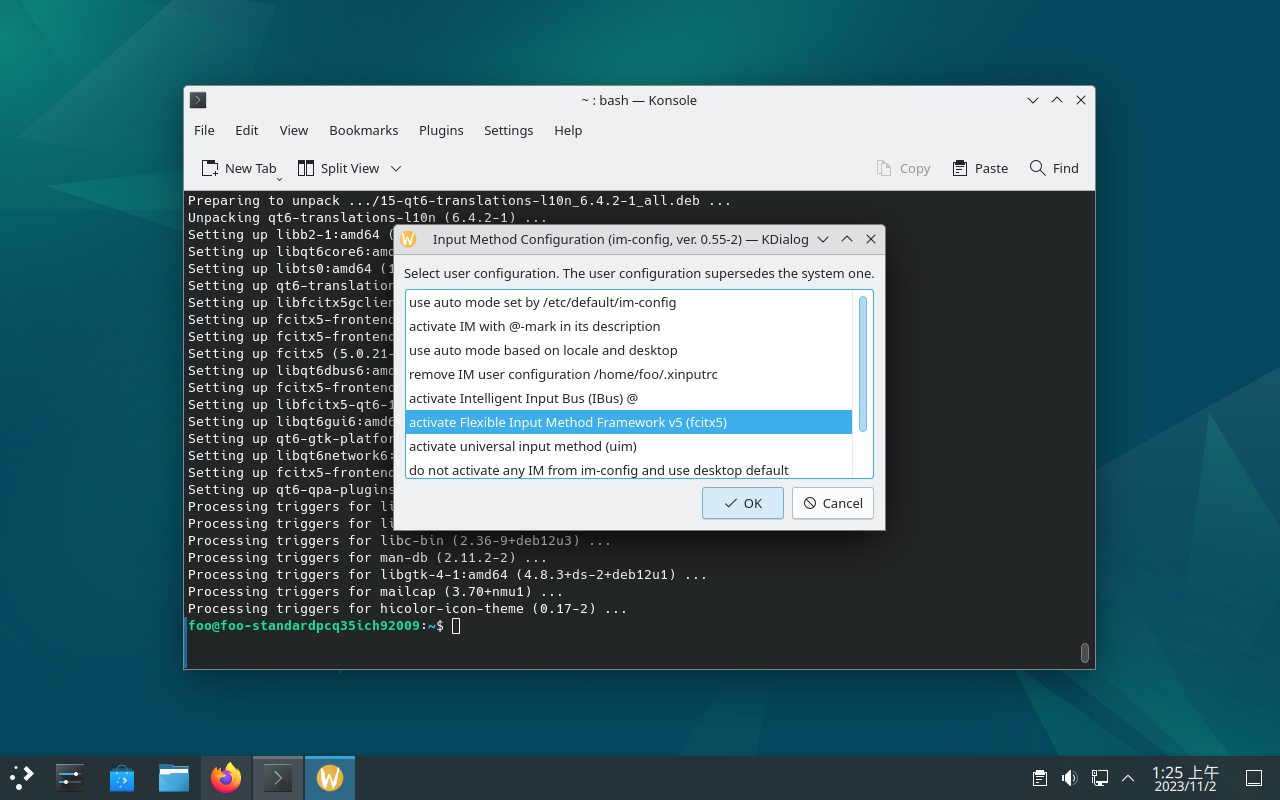Click Paste in the Konsole toolbar

click(x=980, y=168)
